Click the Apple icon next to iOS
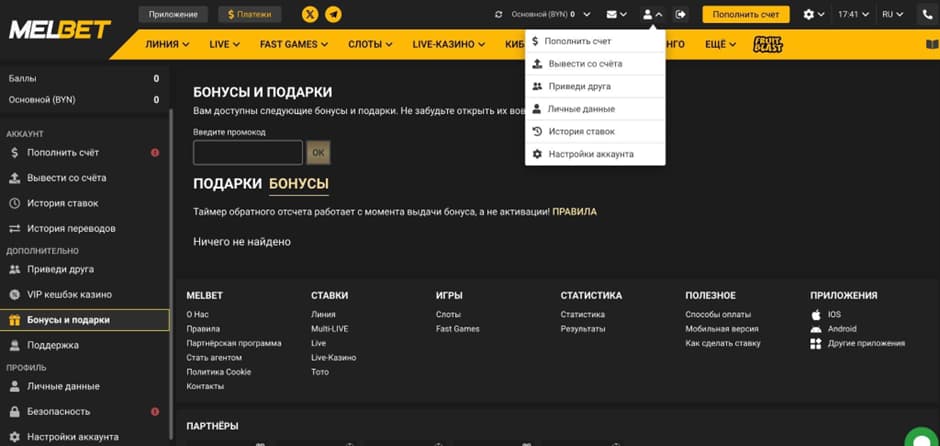This screenshot has height=446, width=940. coord(816,314)
